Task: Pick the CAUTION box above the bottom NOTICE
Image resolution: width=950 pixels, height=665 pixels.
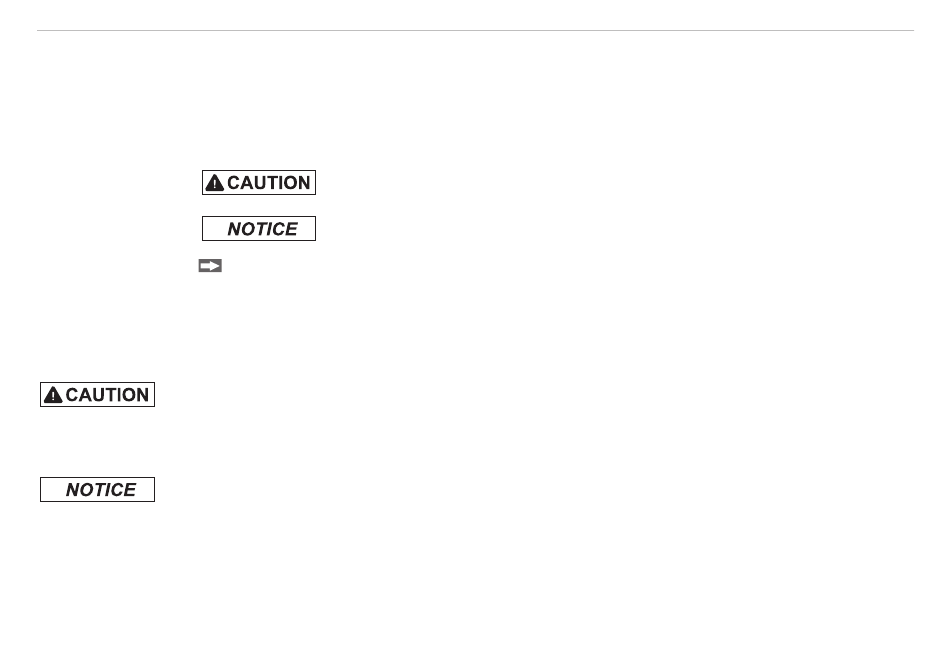Action: 98,394
